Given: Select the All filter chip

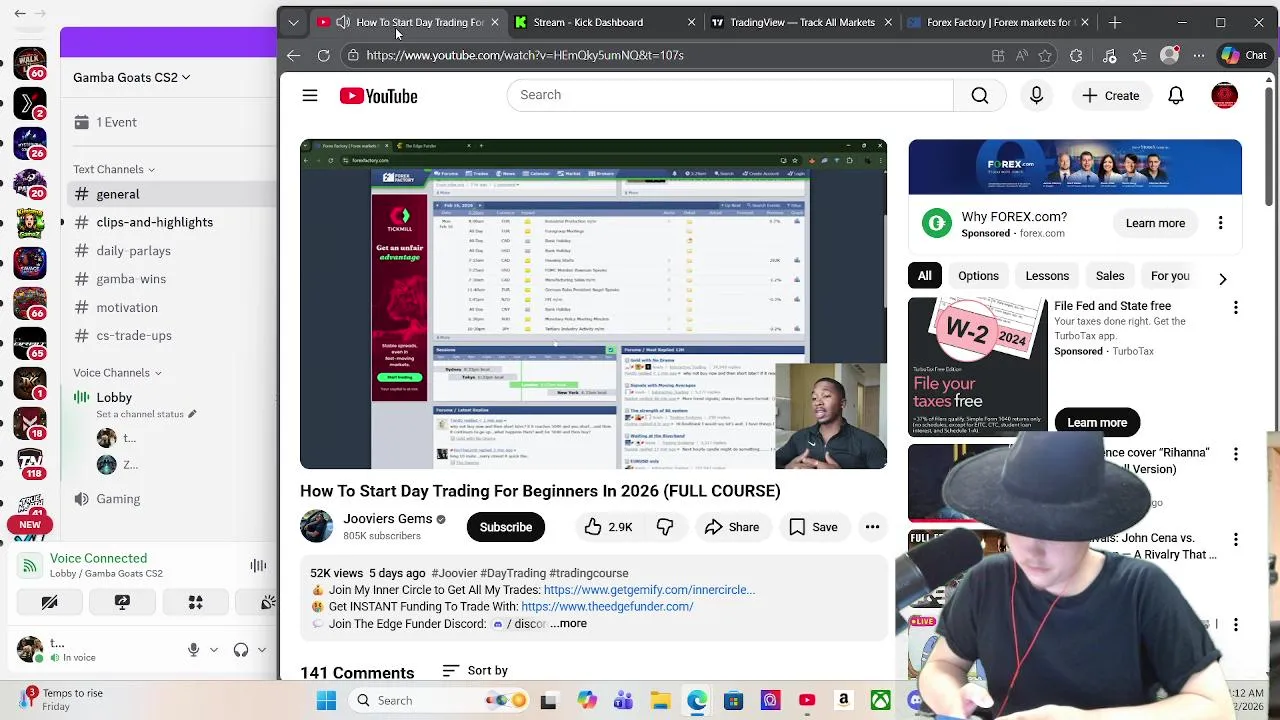Looking at the screenshot, I should [924, 276].
